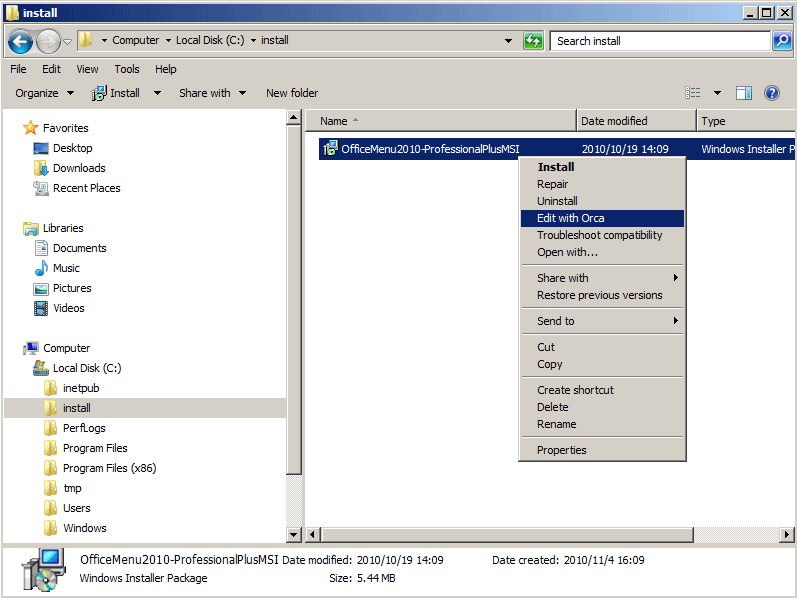Click the PerfLogs folder icon
Viewport: 797px width, 598px height.
point(50,428)
